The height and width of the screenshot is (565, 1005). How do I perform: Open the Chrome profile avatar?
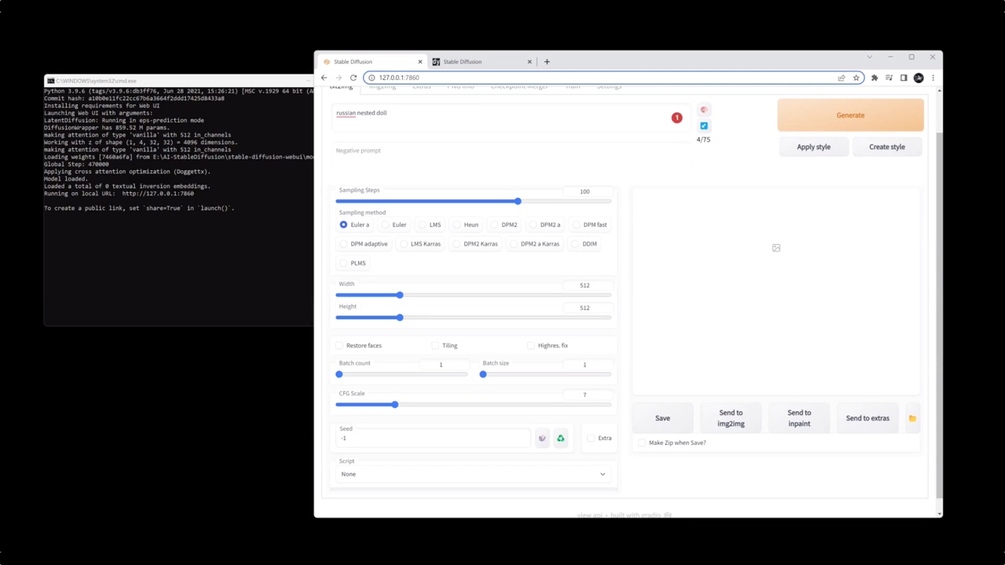(918, 78)
